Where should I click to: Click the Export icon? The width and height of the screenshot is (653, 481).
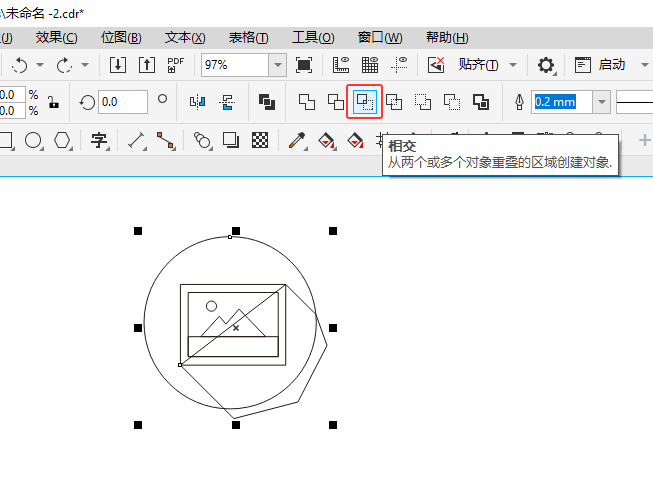point(147,65)
